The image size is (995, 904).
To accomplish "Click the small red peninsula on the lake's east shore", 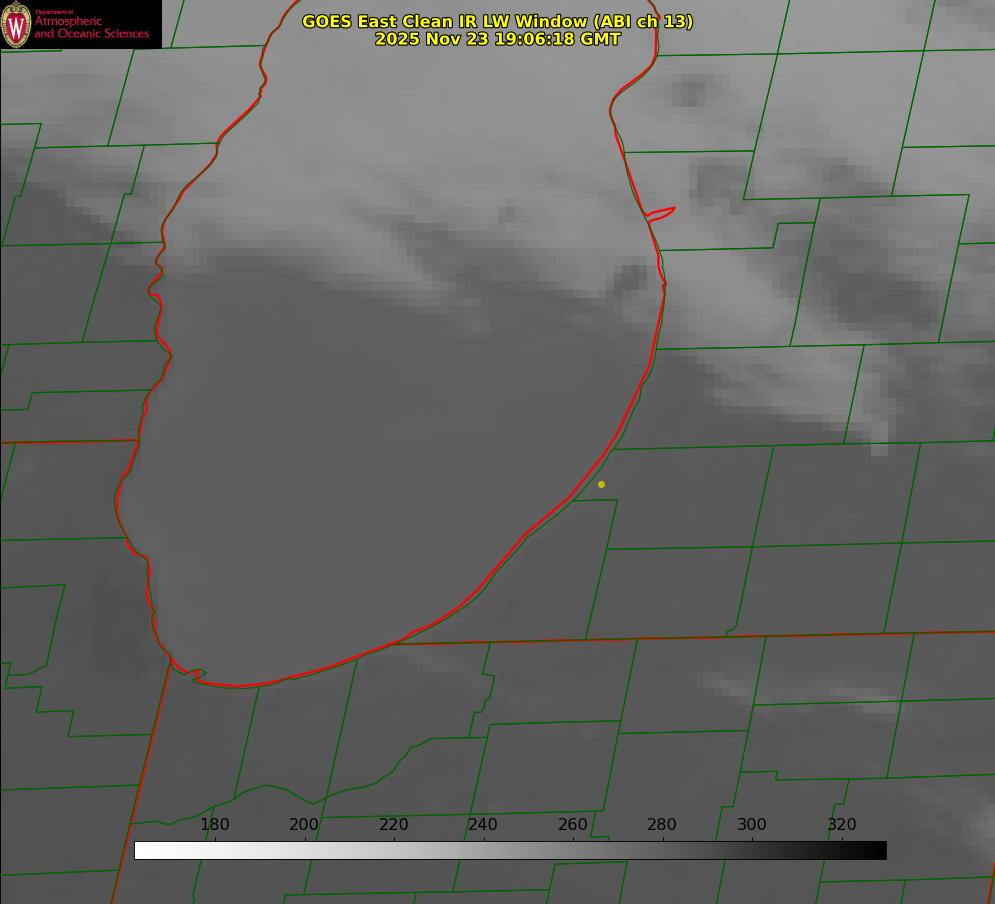I will coord(662,212).
